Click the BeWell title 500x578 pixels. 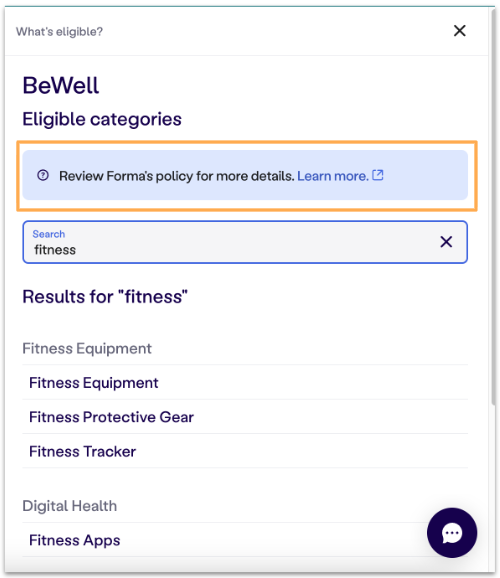pyautogui.click(x=61, y=86)
